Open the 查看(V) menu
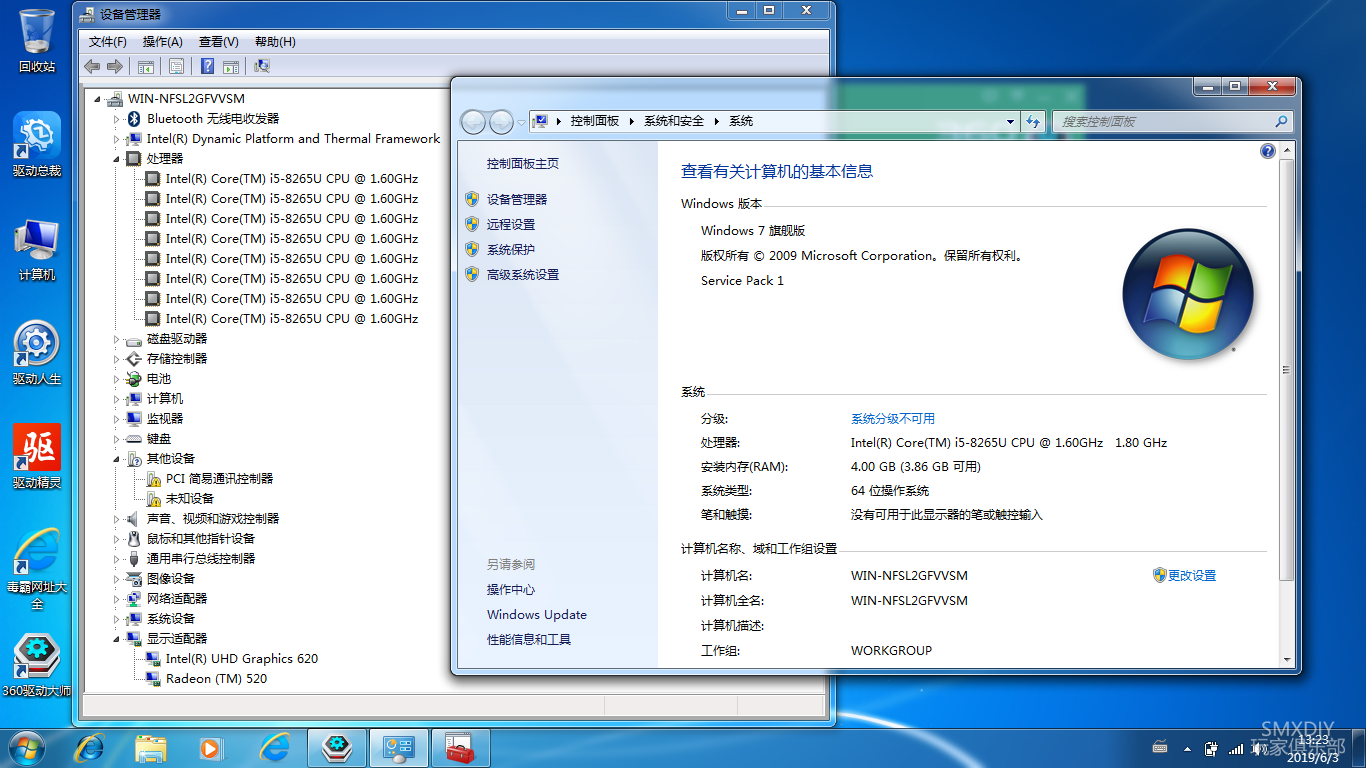Image resolution: width=1366 pixels, height=768 pixels. [218, 42]
